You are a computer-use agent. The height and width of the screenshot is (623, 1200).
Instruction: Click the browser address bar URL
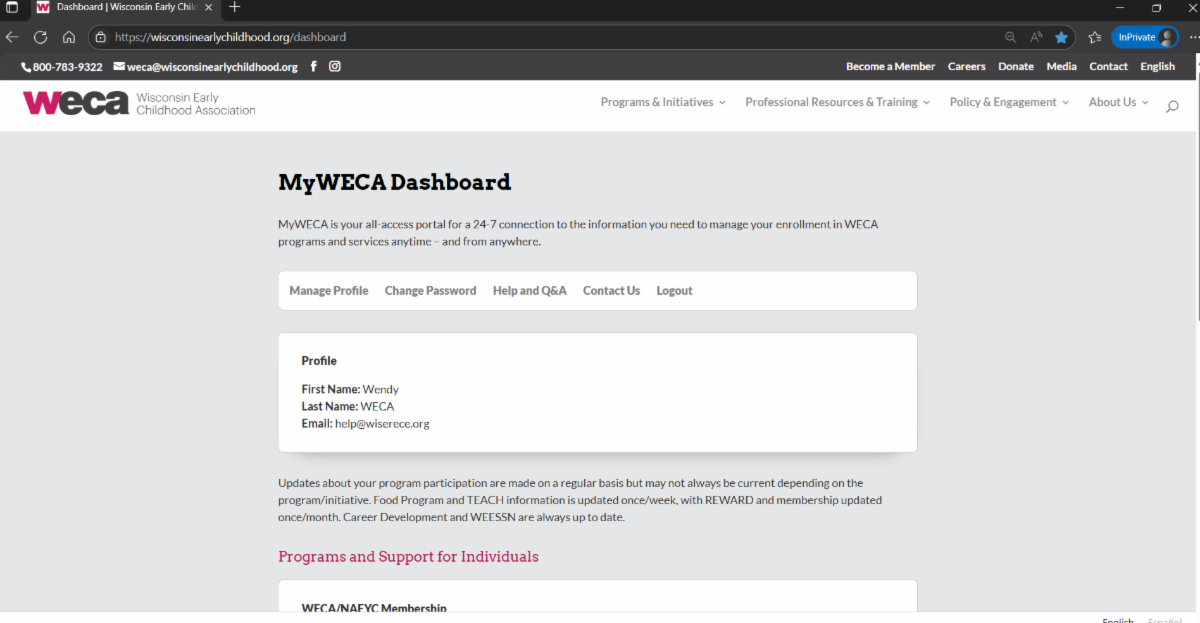230,37
